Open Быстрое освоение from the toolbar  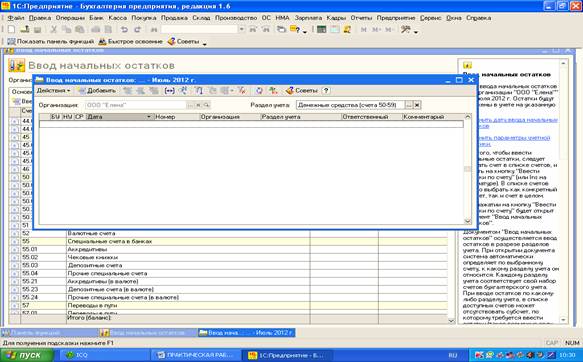(130, 42)
